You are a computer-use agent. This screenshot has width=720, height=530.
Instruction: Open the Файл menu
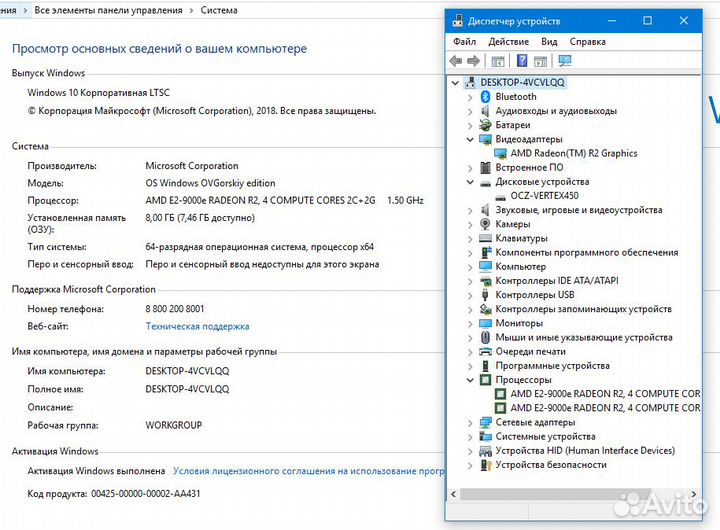pos(464,41)
